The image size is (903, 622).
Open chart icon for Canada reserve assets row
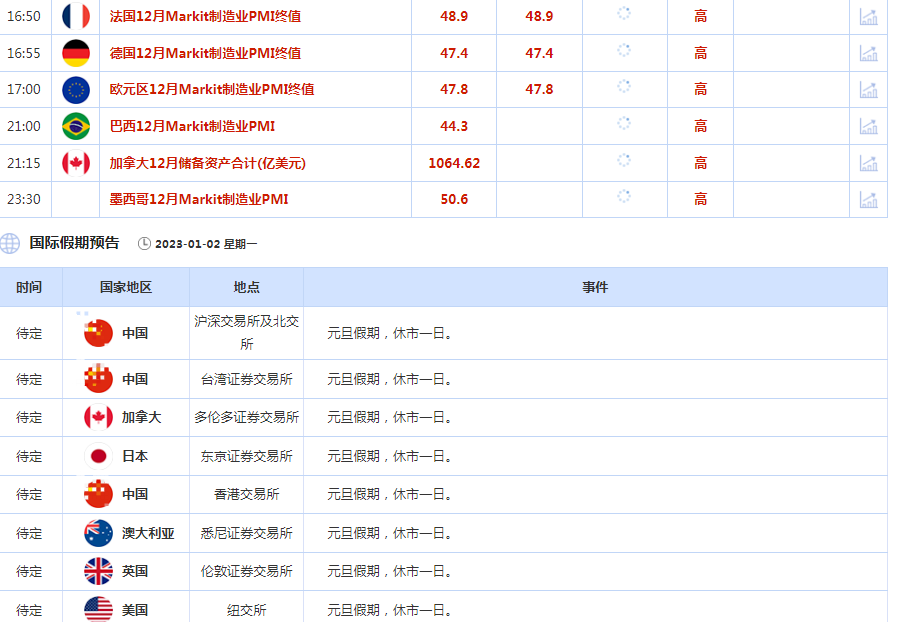coord(868,163)
